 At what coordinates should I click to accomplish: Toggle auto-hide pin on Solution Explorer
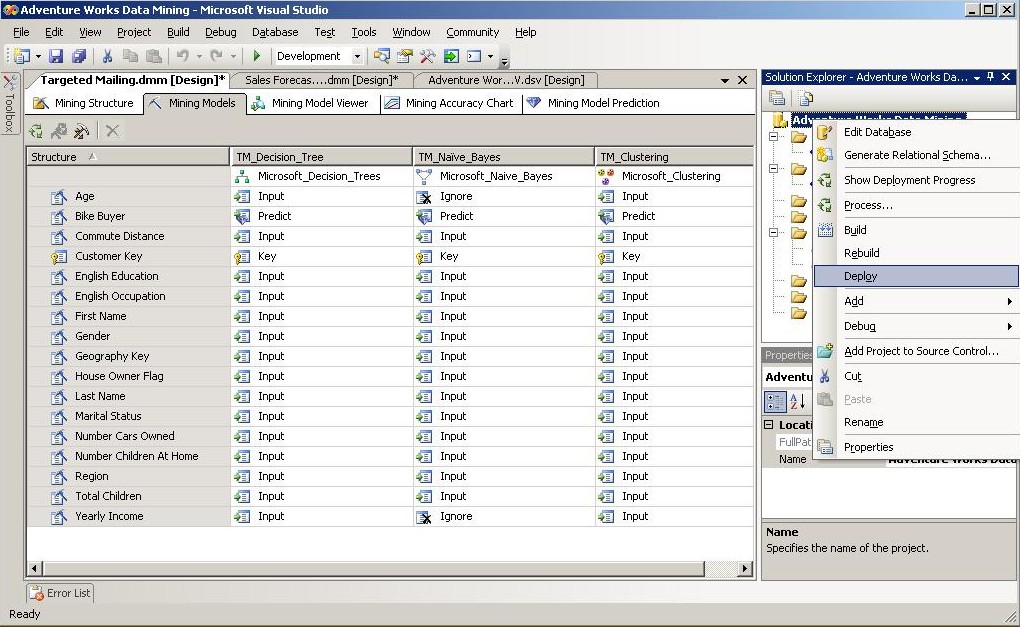(x=991, y=77)
